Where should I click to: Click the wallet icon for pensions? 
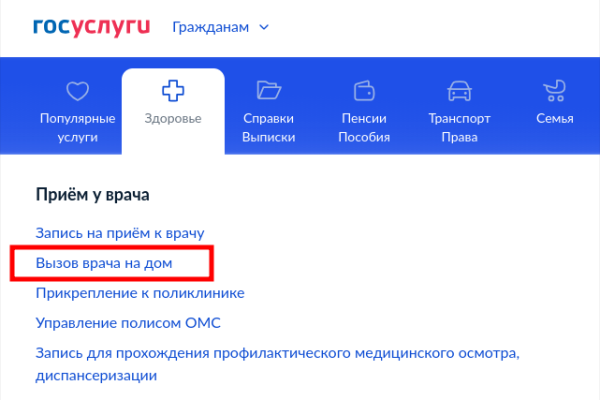pyautogui.click(x=364, y=91)
